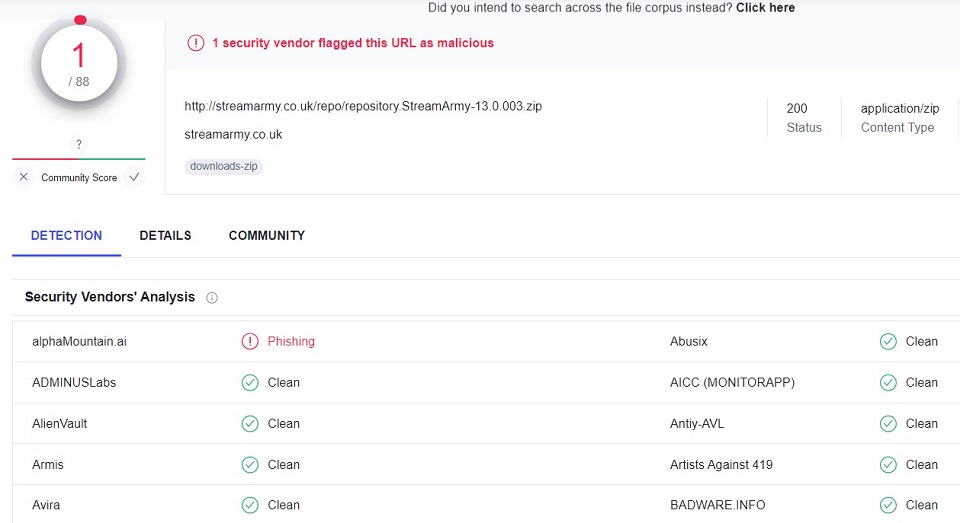Click the Avira clean checkmark icon

pyautogui.click(x=250, y=505)
